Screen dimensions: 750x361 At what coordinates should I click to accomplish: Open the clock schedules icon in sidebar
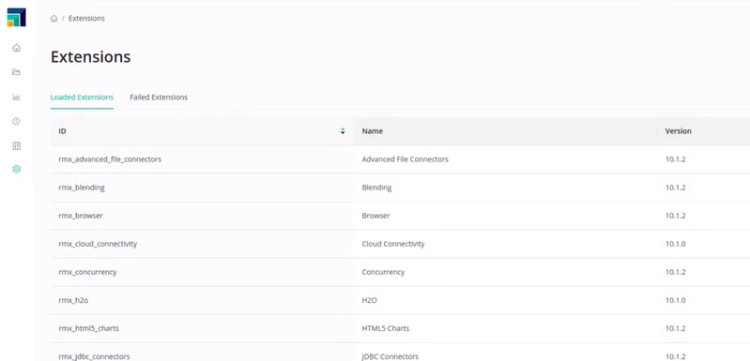(x=16, y=121)
